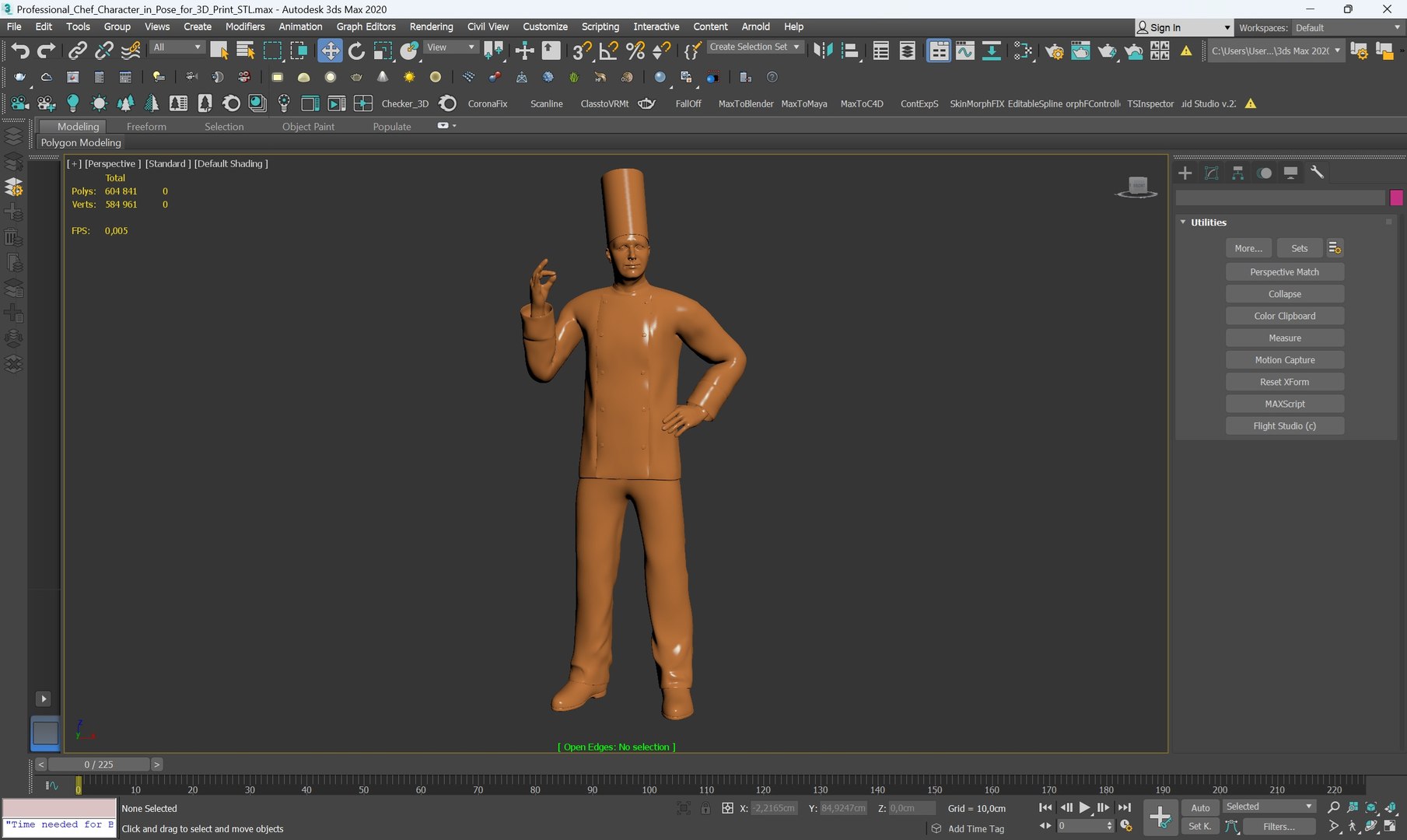Image resolution: width=1407 pixels, height=840 pixels.
Task: Click the Key Filters button
Action: tap(1279, 827)
